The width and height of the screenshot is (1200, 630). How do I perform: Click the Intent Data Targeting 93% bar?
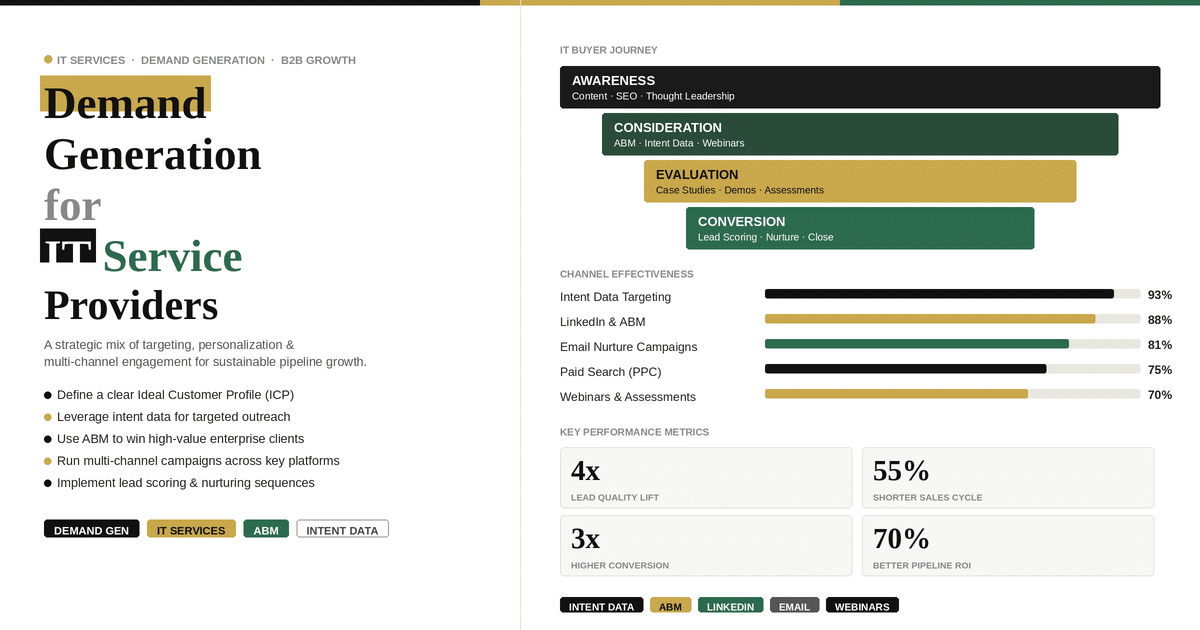tap(939, 294)
